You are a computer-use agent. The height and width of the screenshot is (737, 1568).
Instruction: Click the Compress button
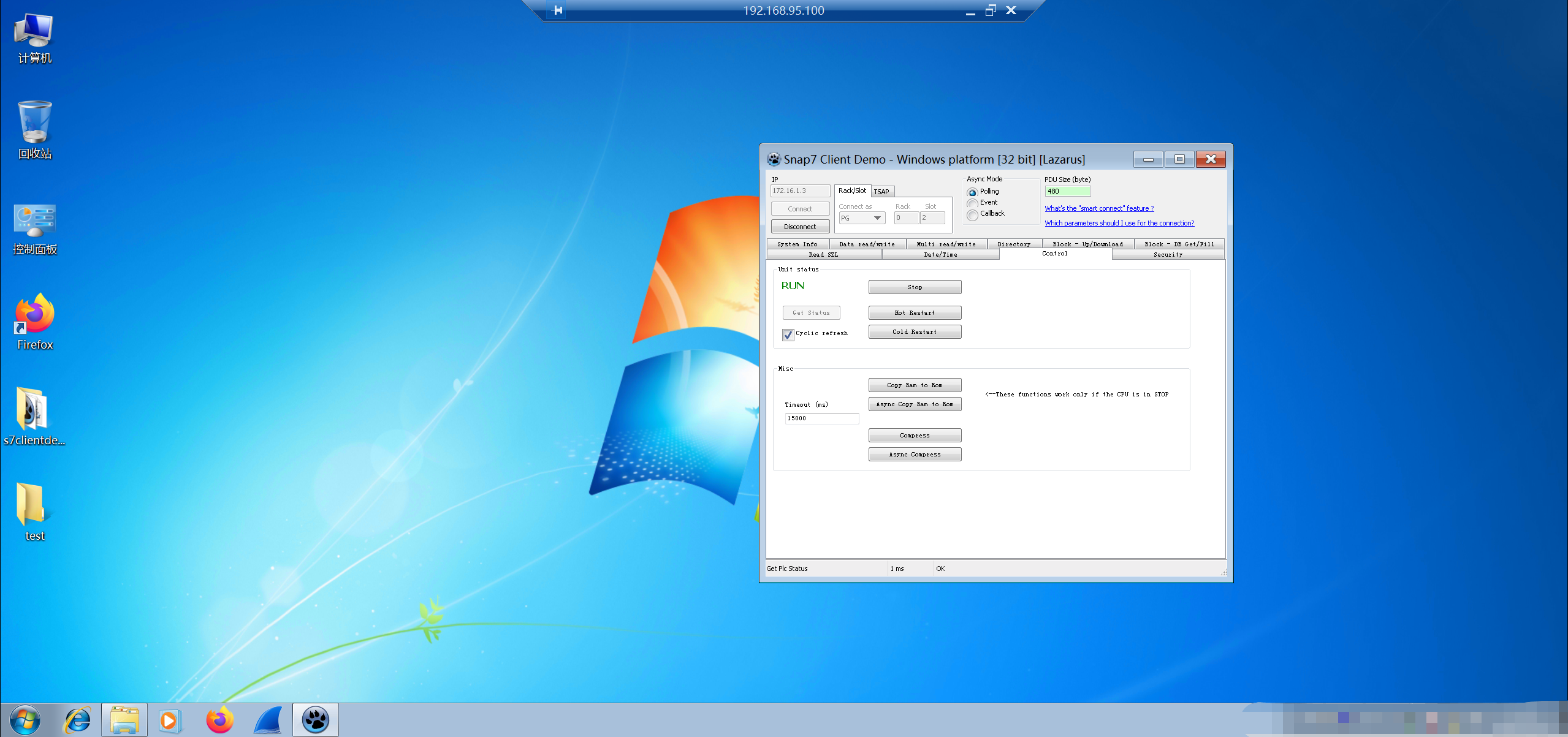coord(915,435)
